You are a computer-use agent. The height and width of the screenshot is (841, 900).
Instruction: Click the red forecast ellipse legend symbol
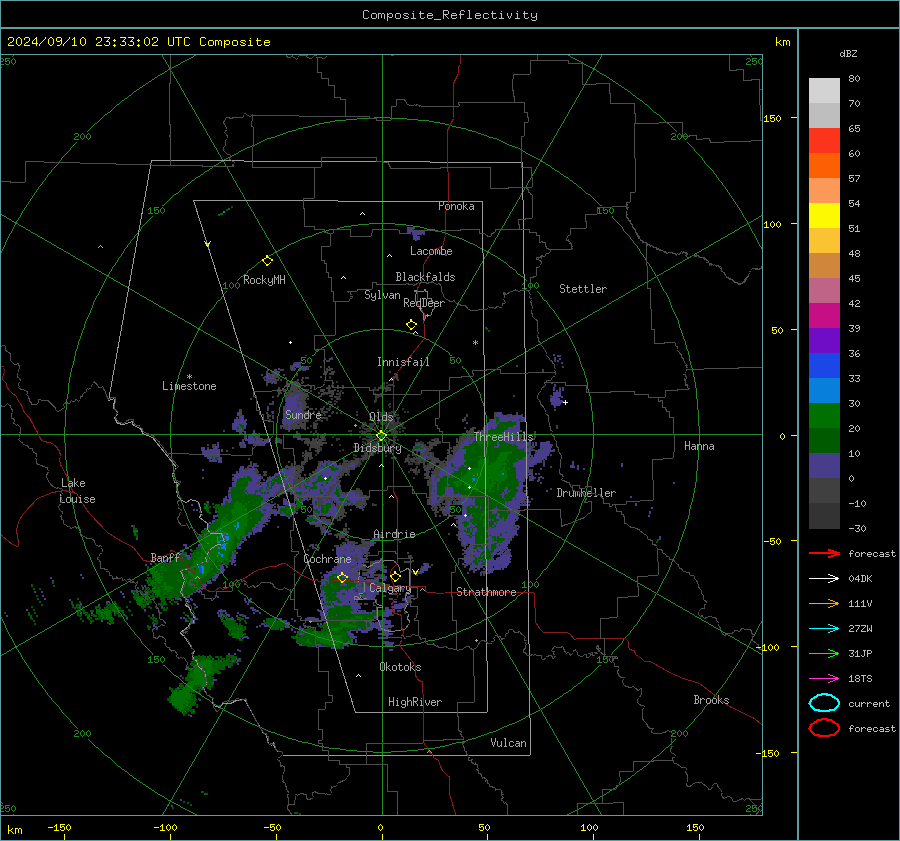(x=824, y=728)
